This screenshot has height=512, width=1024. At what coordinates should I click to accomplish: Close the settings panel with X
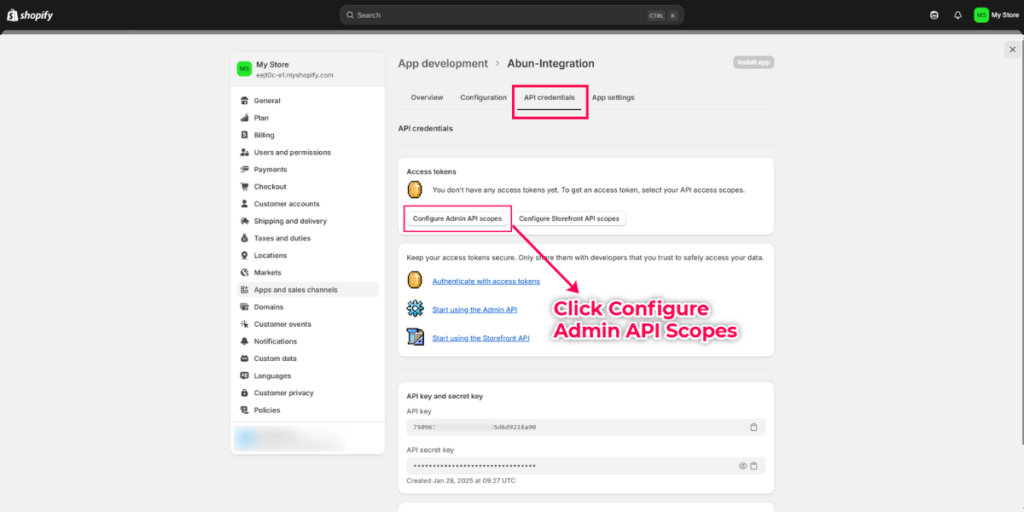(x=1012, y=50)
